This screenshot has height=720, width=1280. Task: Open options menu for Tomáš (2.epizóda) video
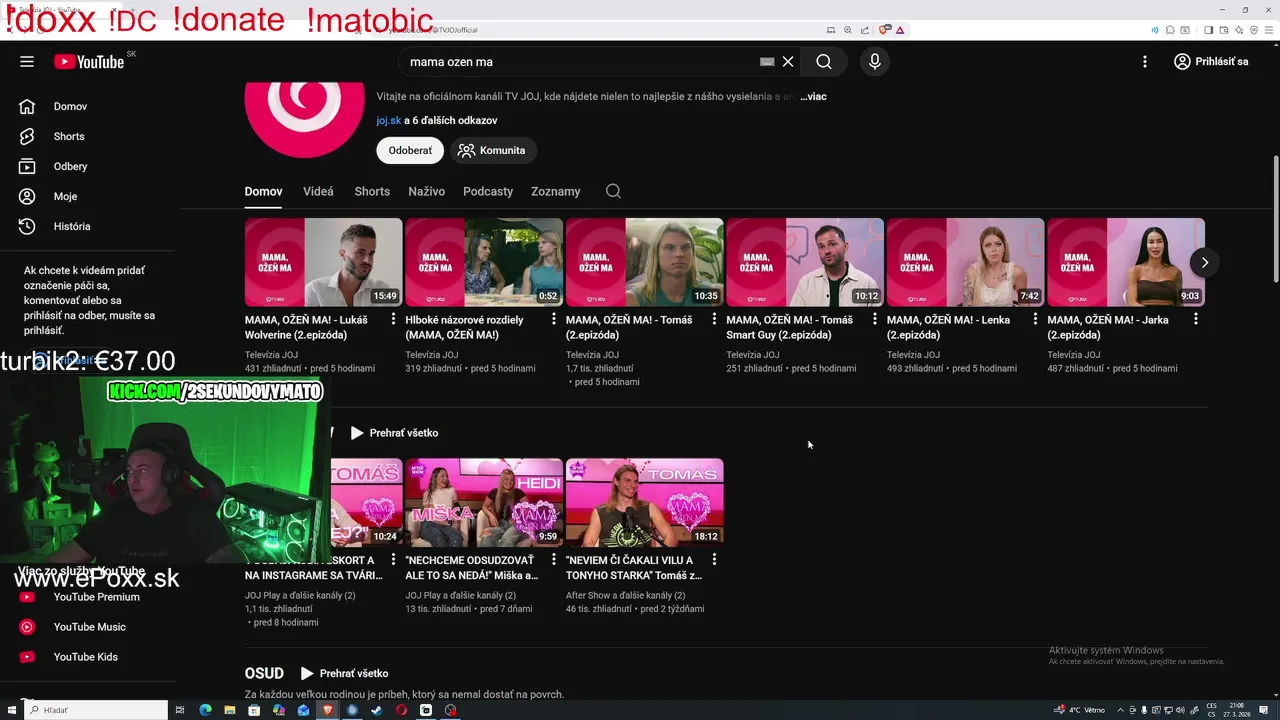[714, 319]
